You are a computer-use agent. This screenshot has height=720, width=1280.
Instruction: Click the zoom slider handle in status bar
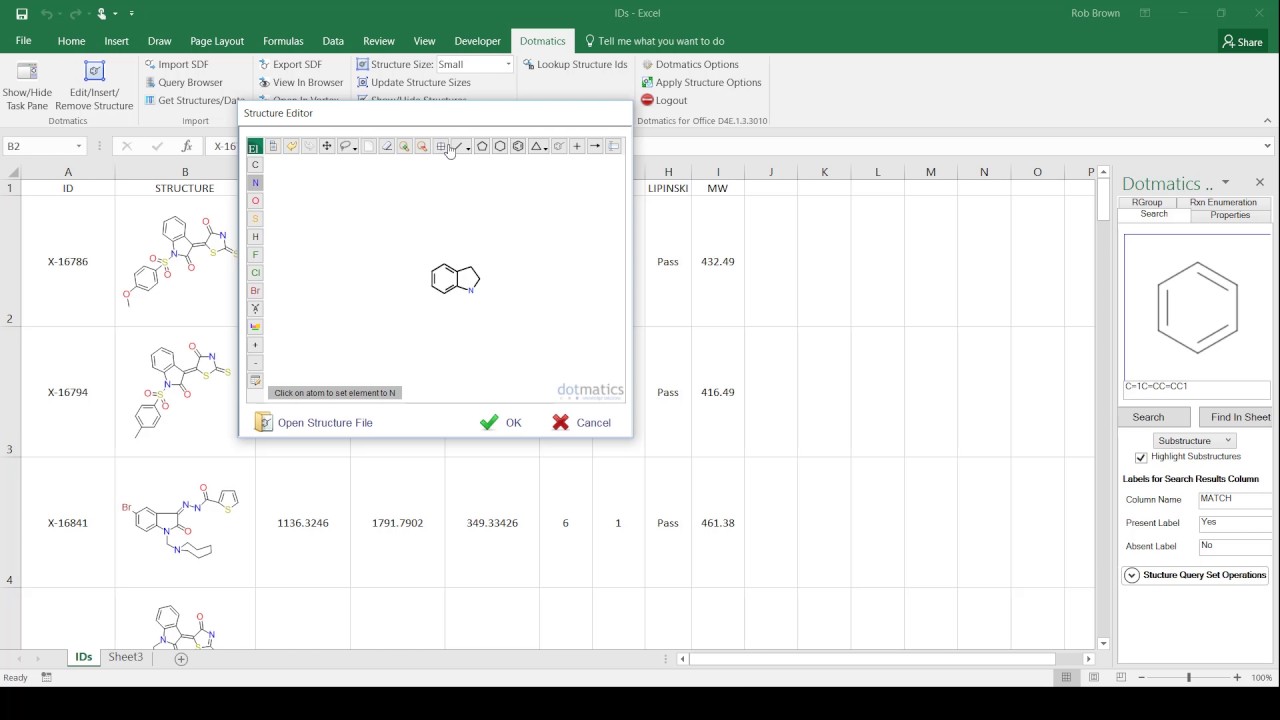[1189, 677]
